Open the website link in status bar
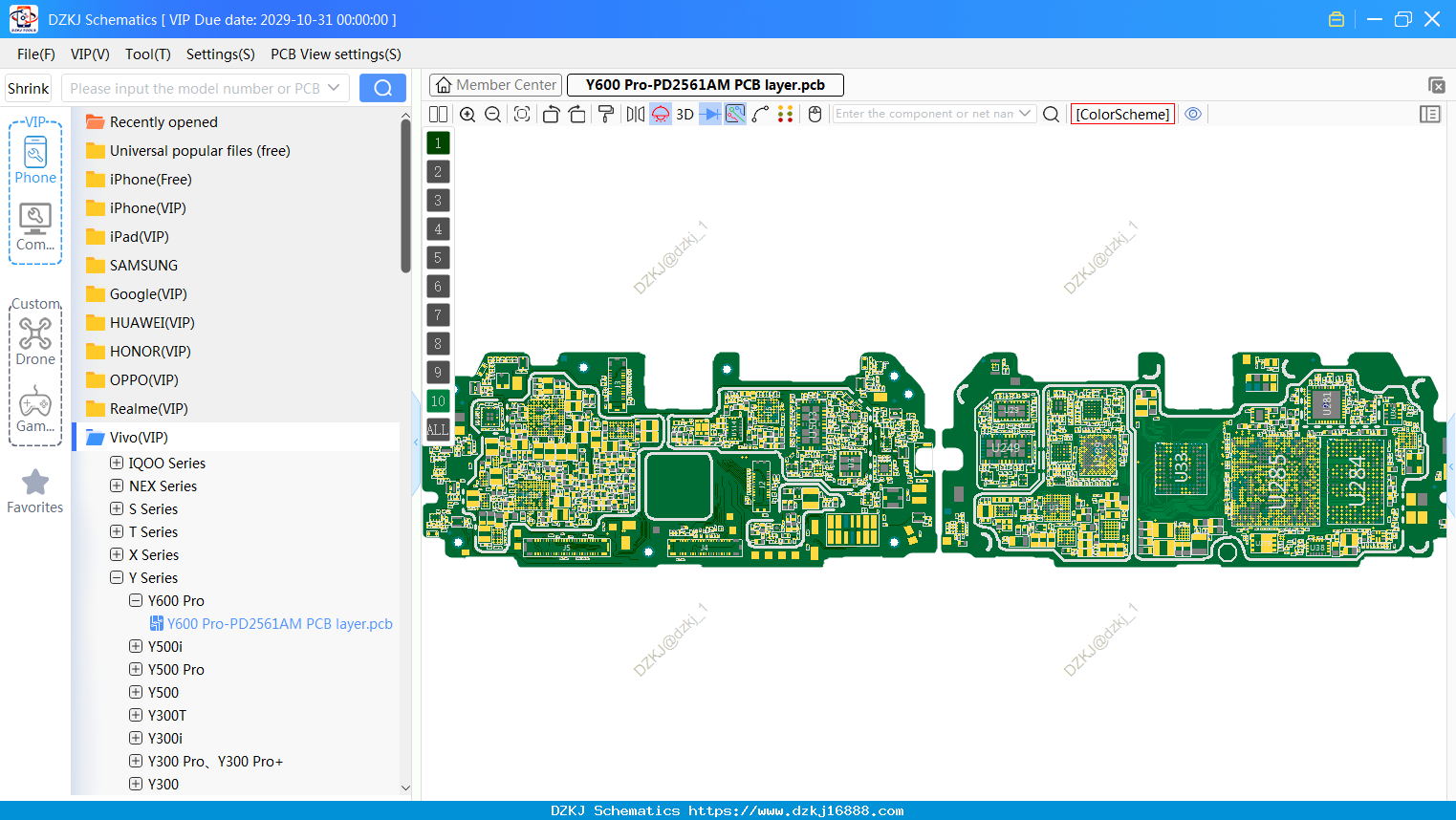This screenshot has width=1456, height=820. [795, 810]
